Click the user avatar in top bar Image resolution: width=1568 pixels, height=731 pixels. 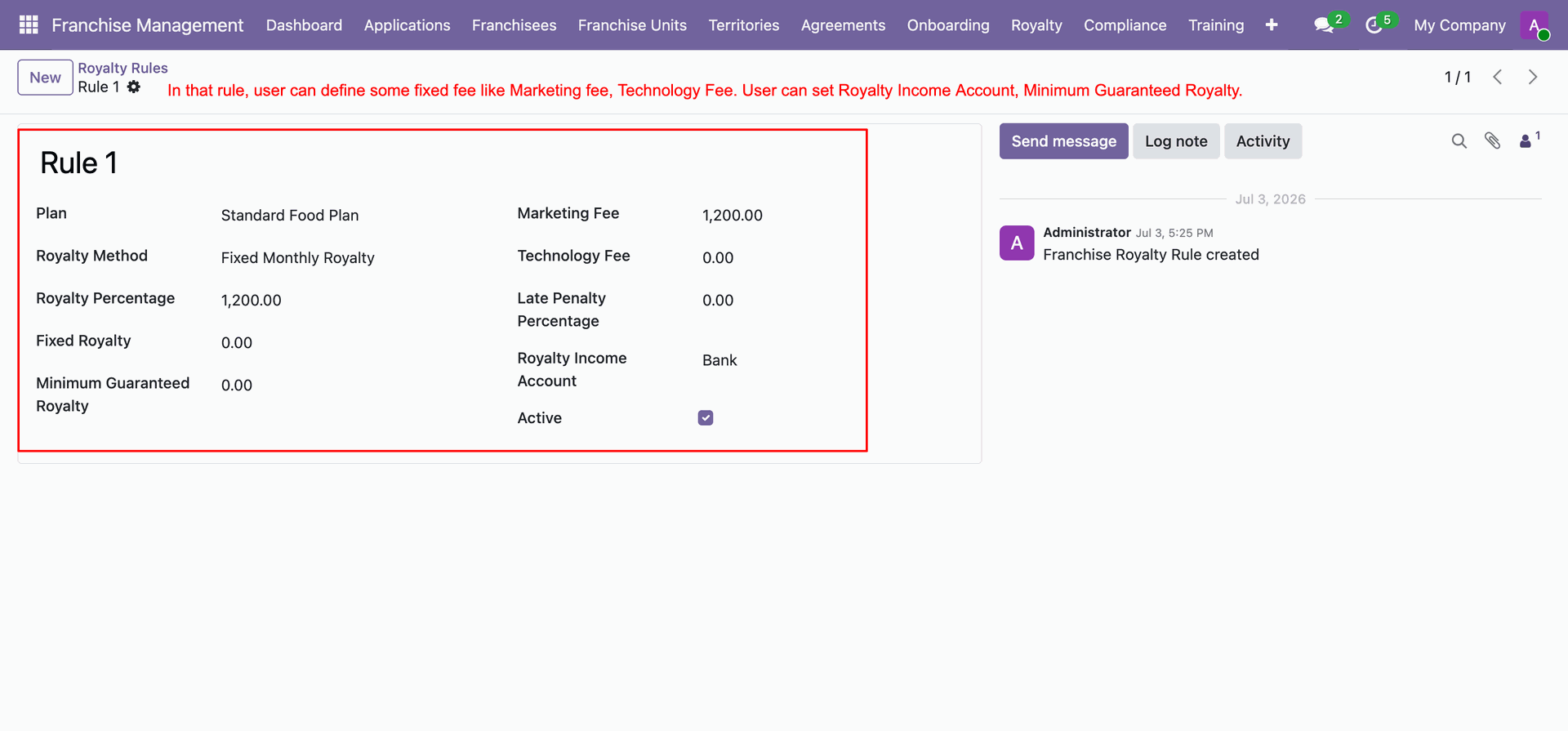tap(1535, 25)
